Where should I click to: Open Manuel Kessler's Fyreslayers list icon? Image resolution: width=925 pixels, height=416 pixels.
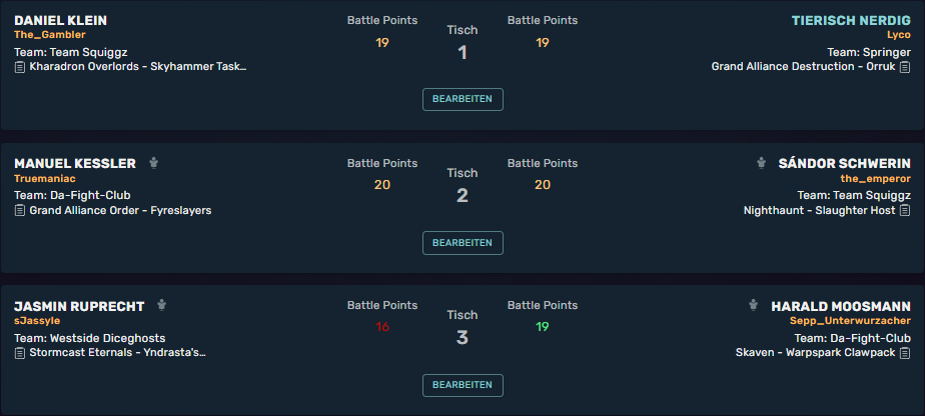pos(19,210)
